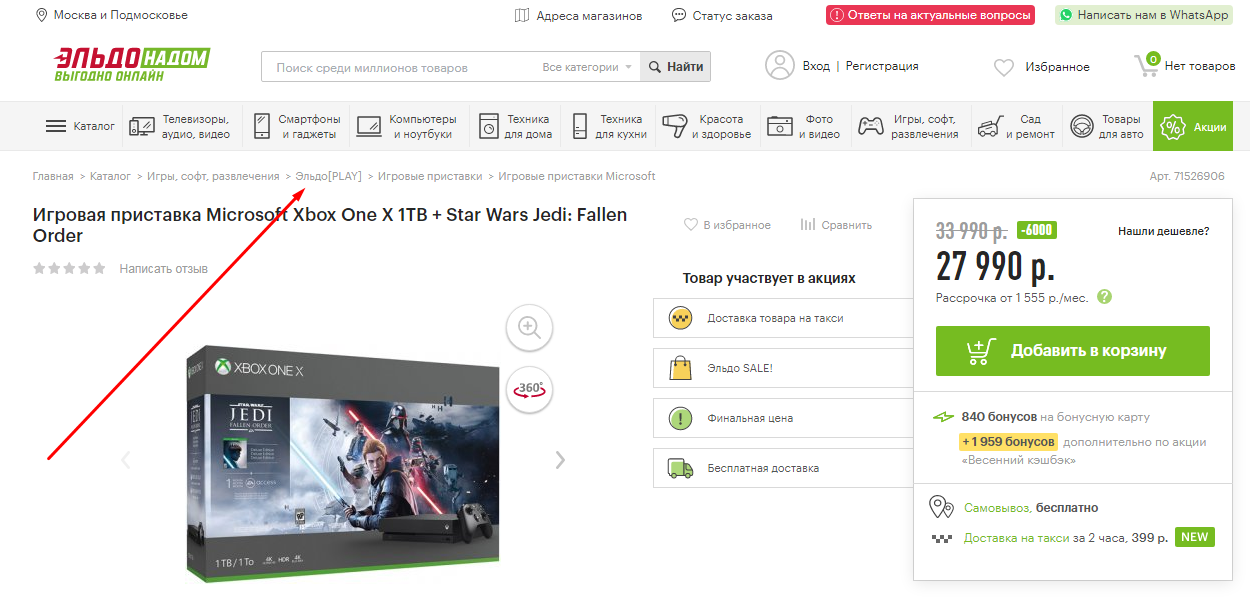Focus the product search input field
1250x606 pixels.
[400, 67]
